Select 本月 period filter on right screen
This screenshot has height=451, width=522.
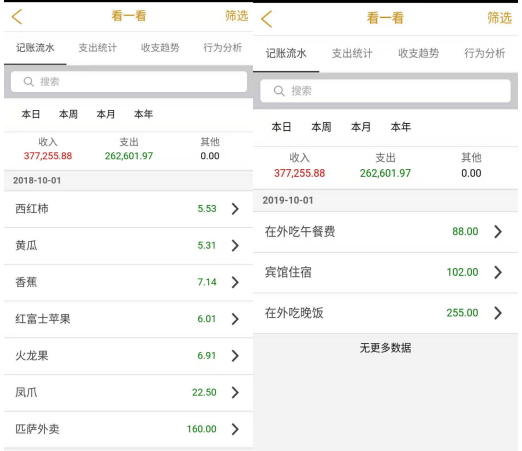click(361, 127)
